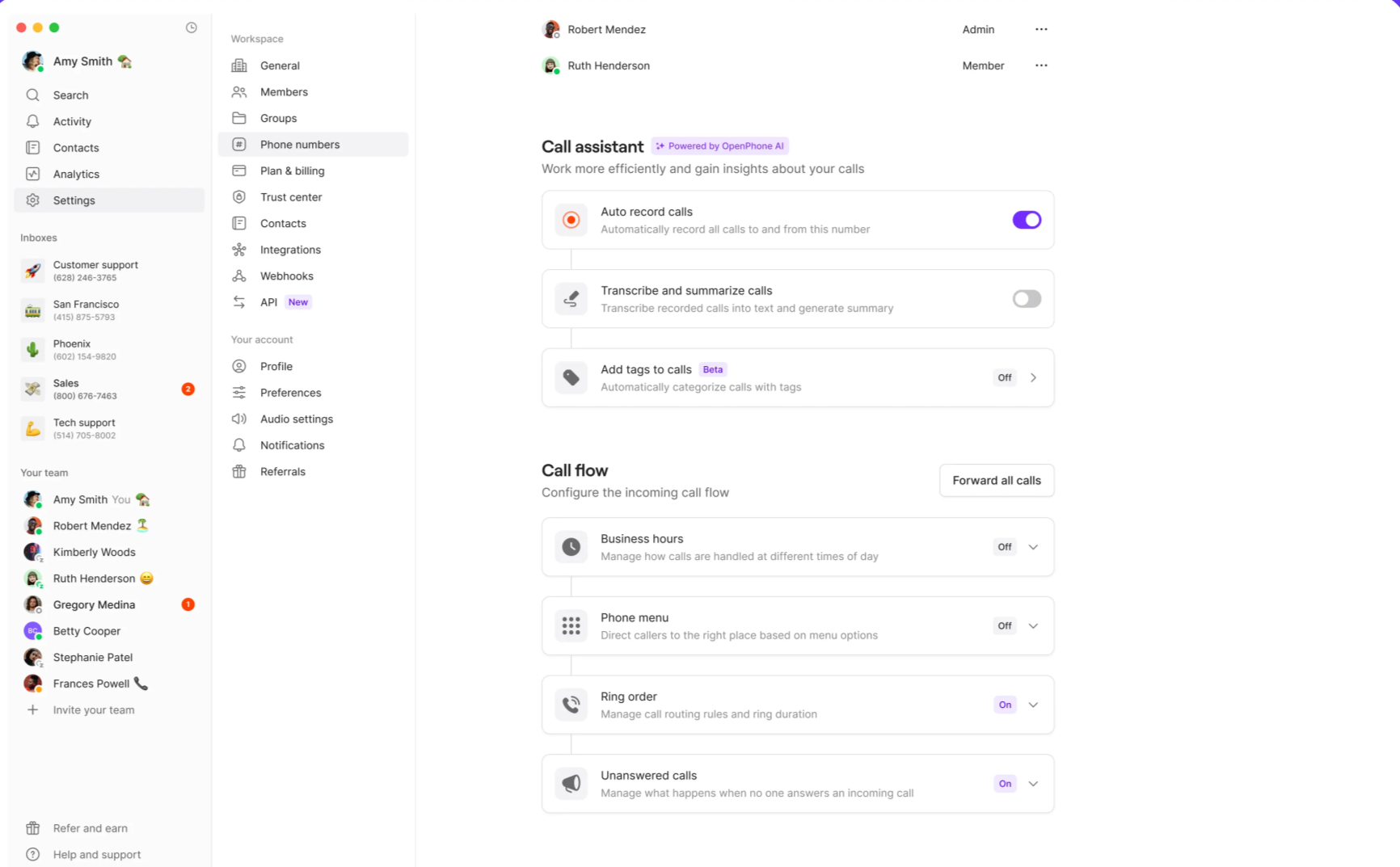Click the Customer support rocket icon

[x=32, y=271]
